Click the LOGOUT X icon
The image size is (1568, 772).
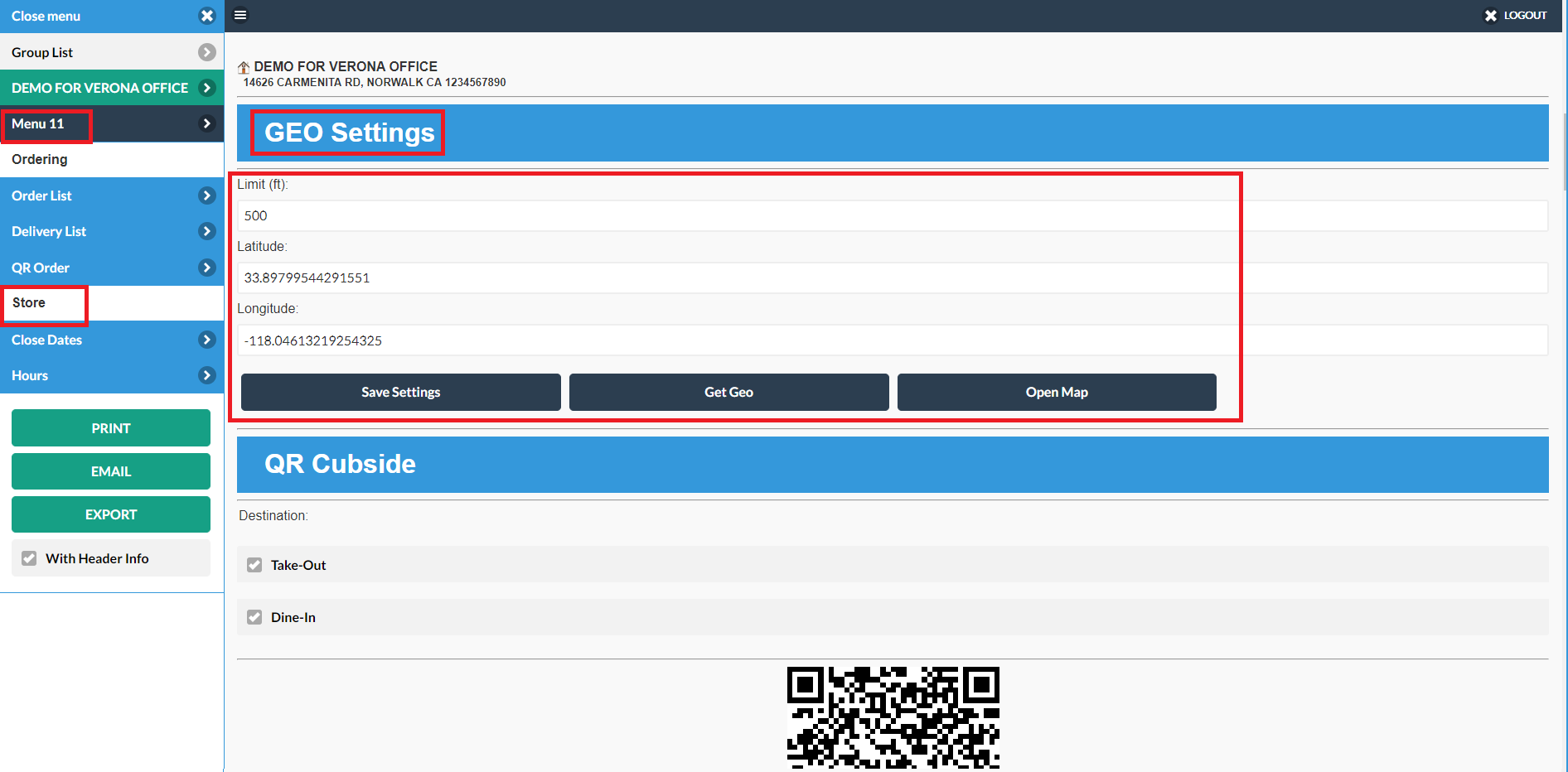(1490, 16)
